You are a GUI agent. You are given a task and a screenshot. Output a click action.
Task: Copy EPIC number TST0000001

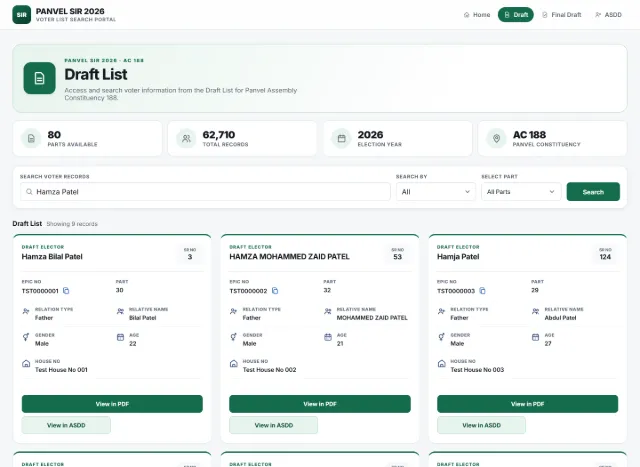[66, 291]
